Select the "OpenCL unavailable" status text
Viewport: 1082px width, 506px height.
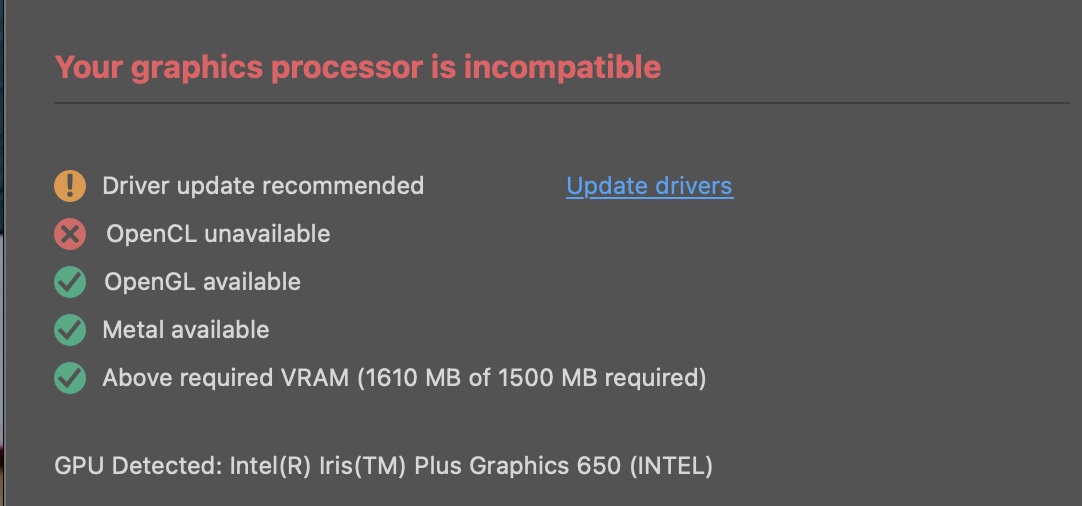(x=218, y=234)
